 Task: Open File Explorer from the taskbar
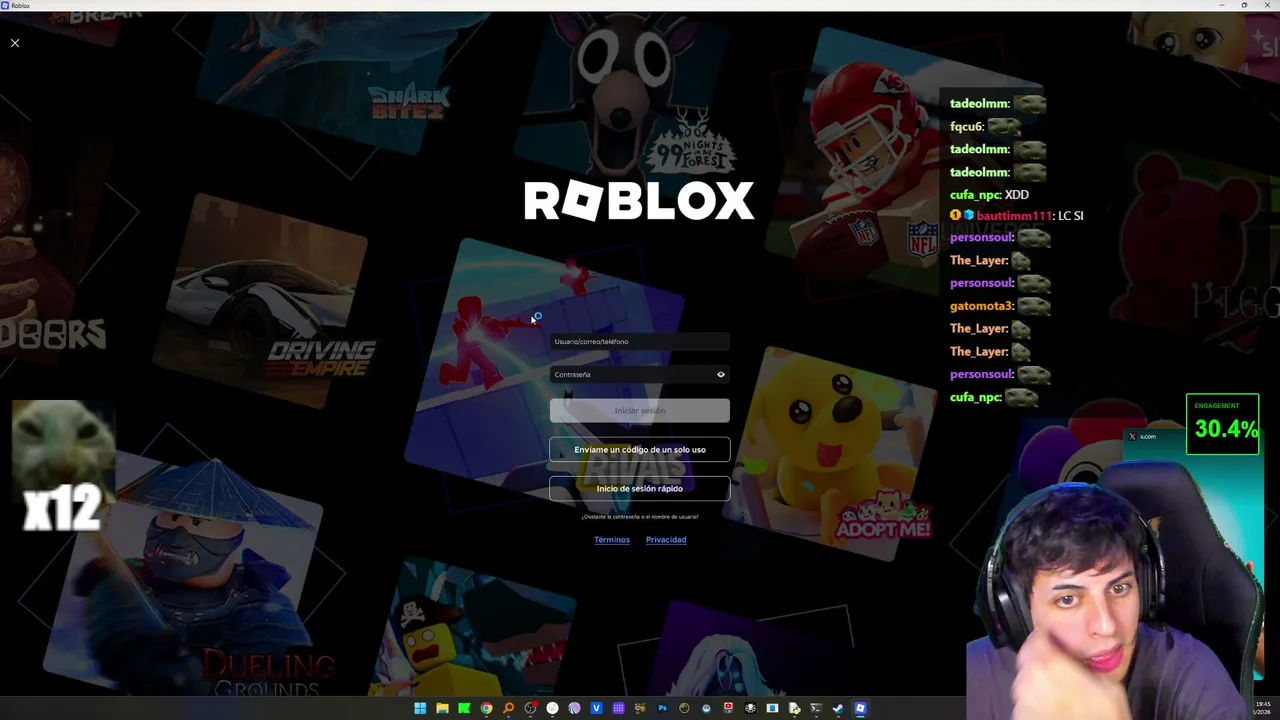(x=442, y=709)
